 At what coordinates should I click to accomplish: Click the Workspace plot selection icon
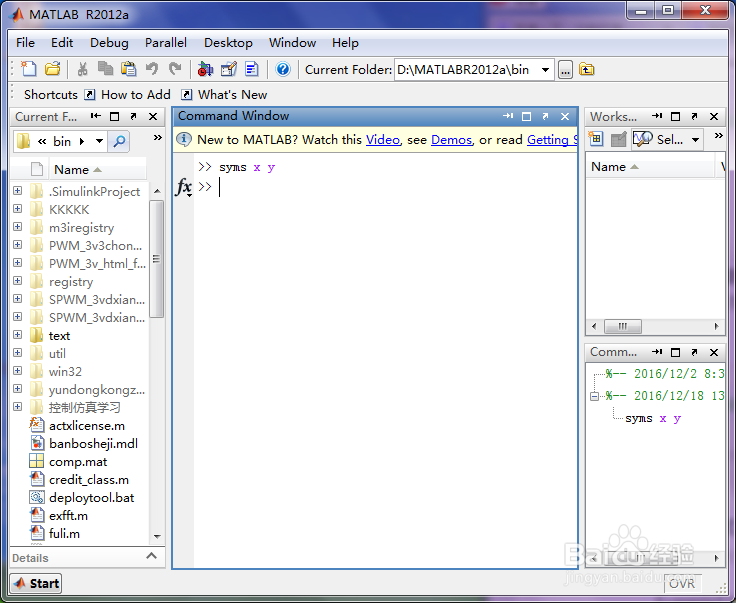643,139
